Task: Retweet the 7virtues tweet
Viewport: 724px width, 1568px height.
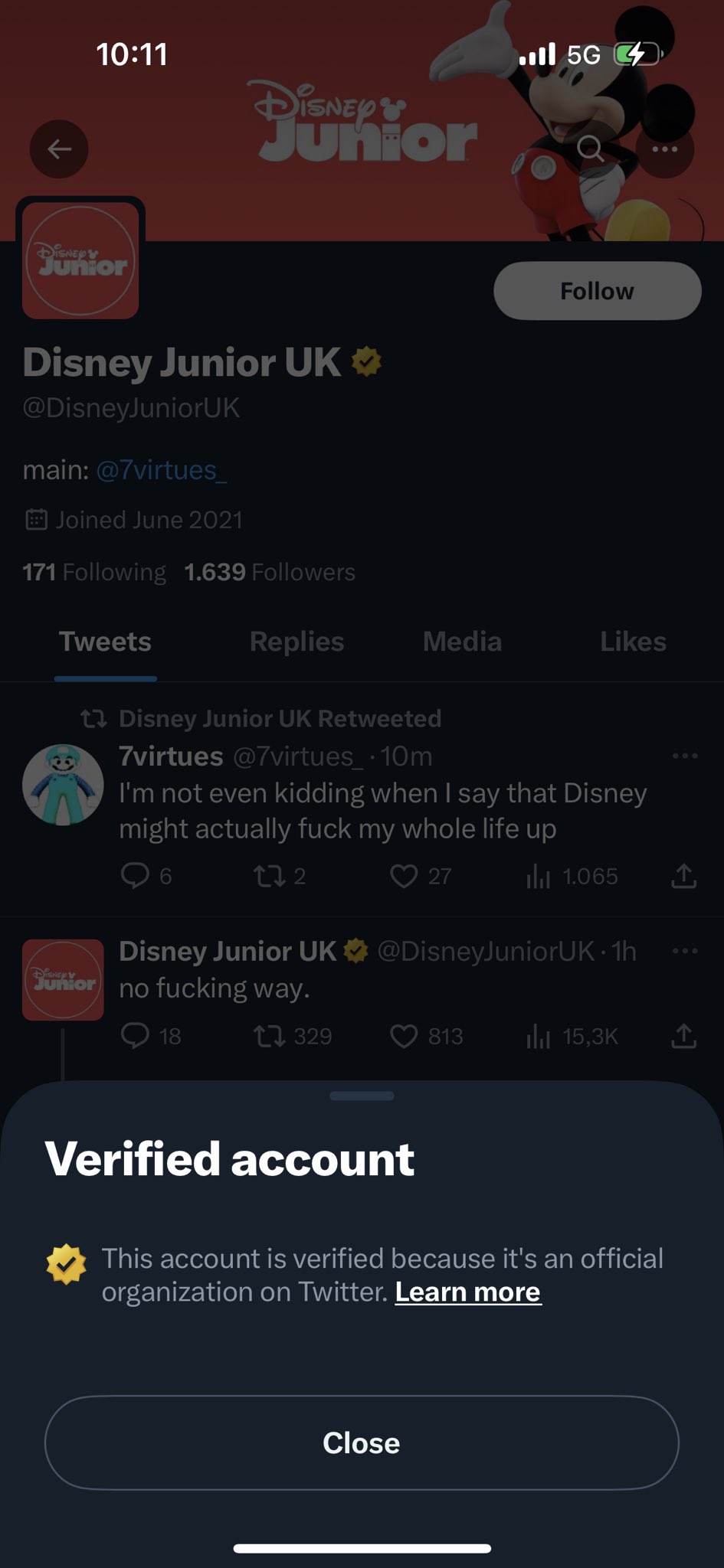Action: 269,875
